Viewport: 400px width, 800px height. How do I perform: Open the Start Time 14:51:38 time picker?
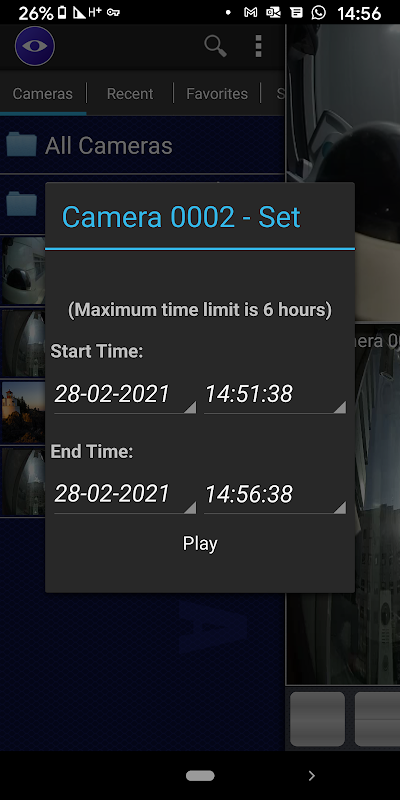click(x=275, y=394)
